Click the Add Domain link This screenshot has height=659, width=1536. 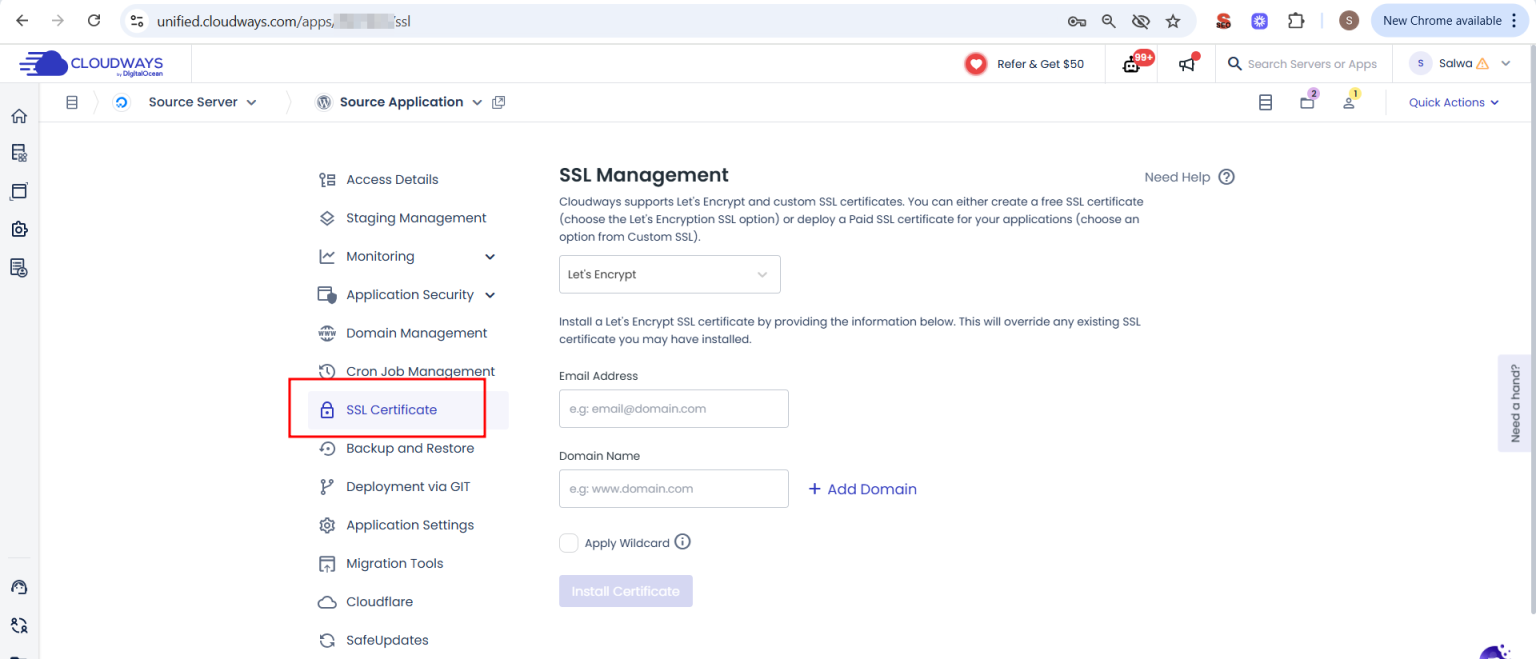pos(862,489)
